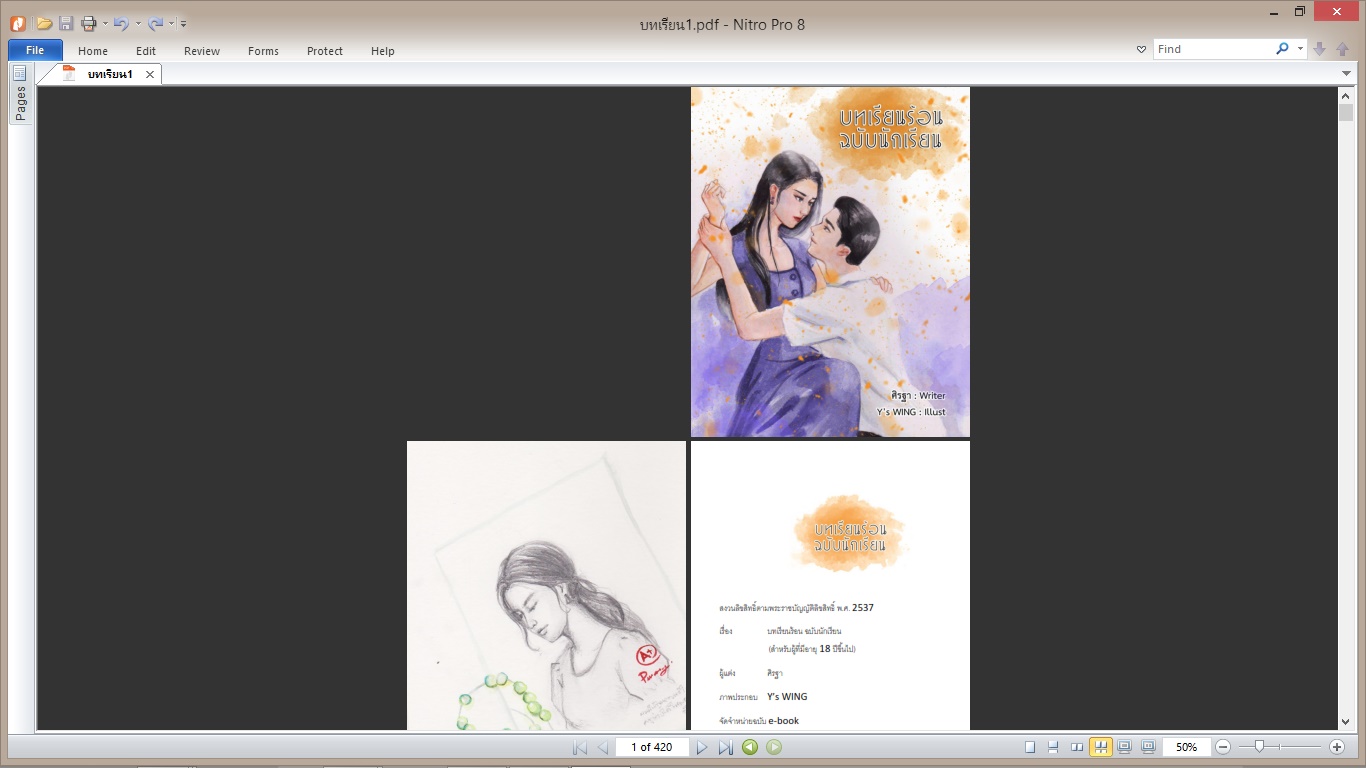
Task: Select the Forms ribbon tab
Action: (264, 51)
